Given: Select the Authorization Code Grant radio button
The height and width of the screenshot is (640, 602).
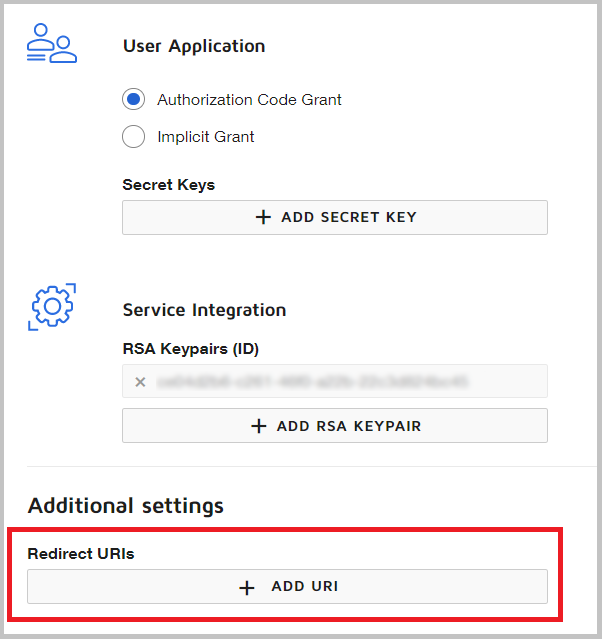Looking at the screenshot, I should pyautogui.click(x=134, y=100).
